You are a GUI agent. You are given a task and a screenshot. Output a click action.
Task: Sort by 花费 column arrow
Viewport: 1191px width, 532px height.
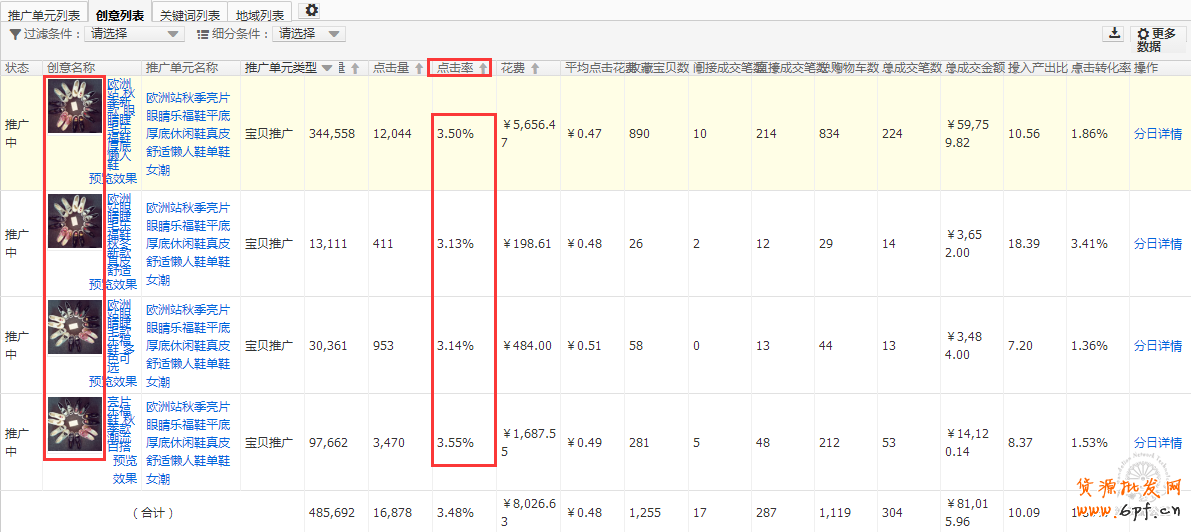tap(535, 68)
